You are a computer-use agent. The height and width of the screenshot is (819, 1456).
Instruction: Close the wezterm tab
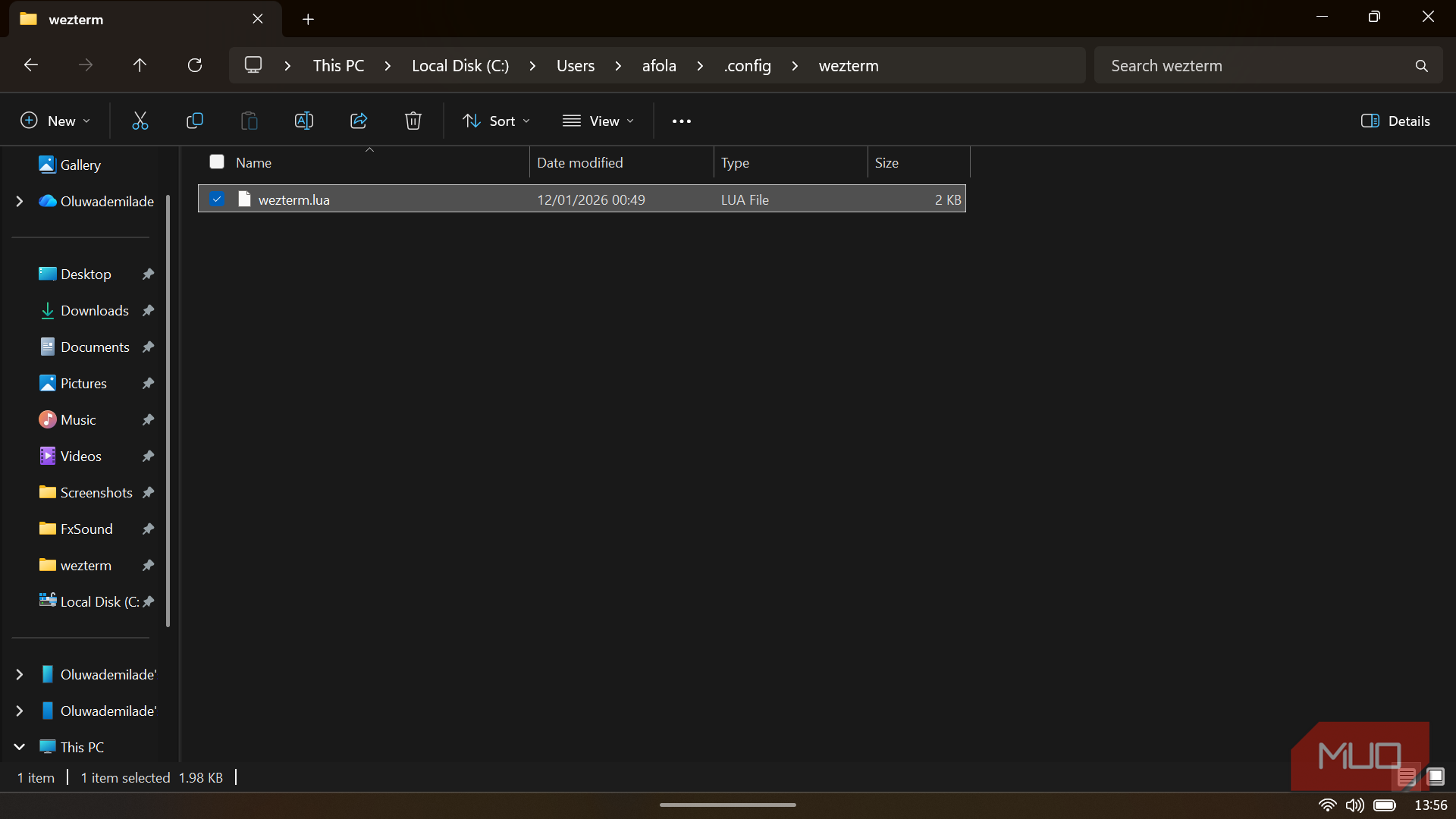tap(258, 19)
